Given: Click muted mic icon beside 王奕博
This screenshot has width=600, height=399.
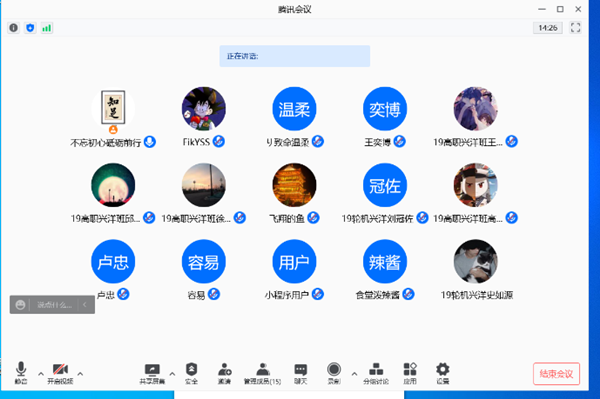Looking at the screenshot, I should coord(399,142).
